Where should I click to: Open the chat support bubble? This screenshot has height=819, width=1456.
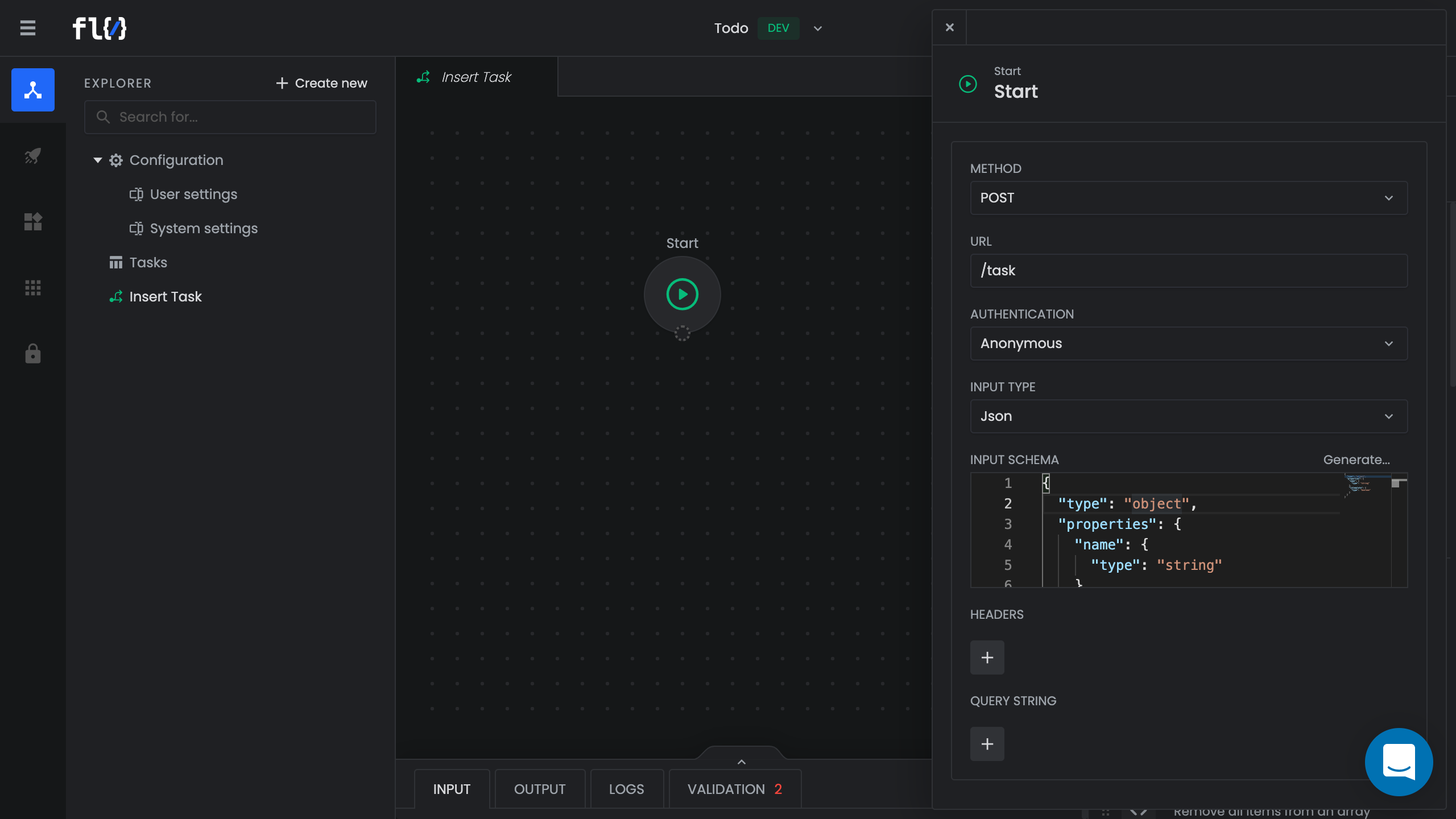(1399, 762)
